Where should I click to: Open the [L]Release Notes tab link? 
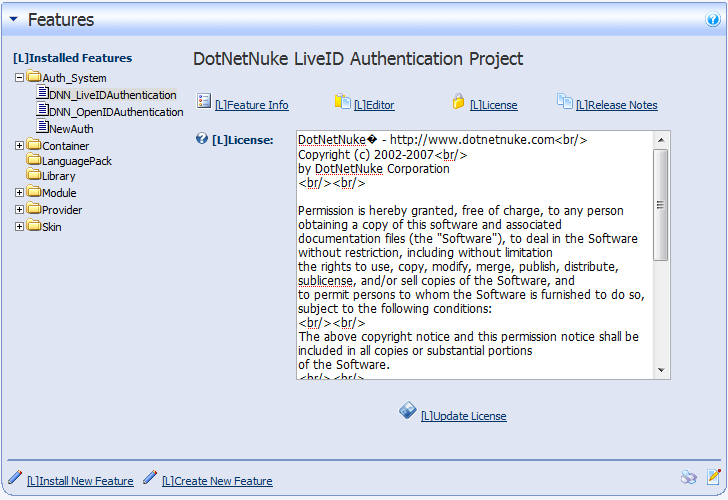(x=617, y=105)
